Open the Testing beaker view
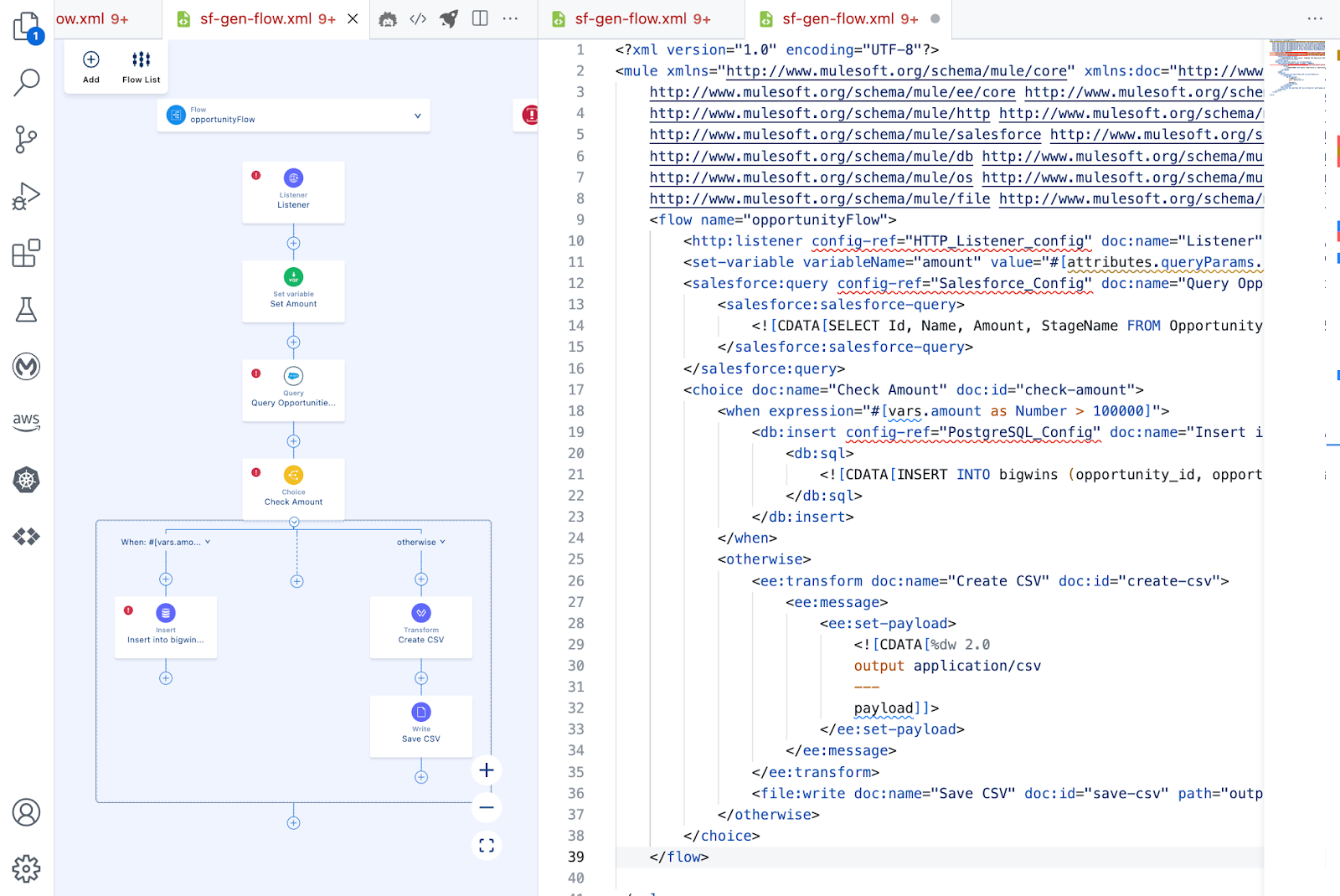1340x896 pixels. click(x=27, y=310)
